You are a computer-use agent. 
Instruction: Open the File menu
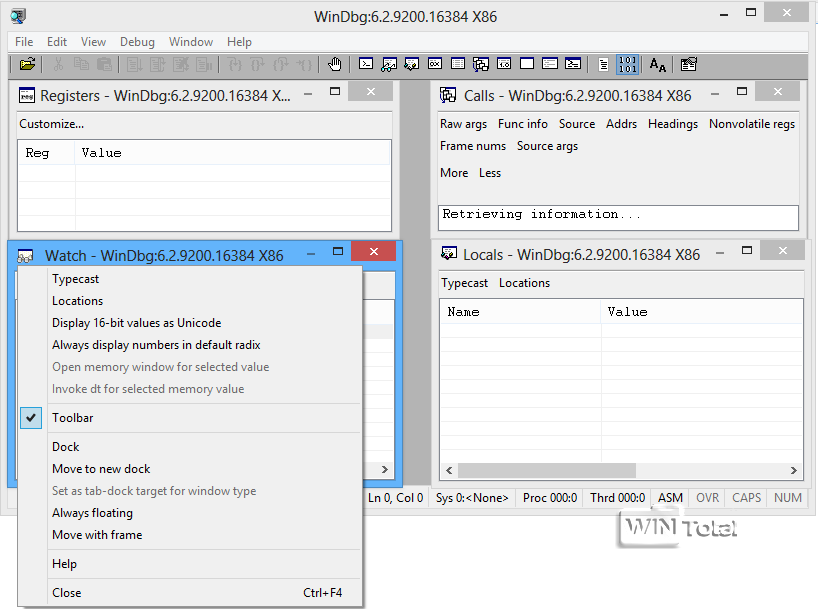(24, 42)
